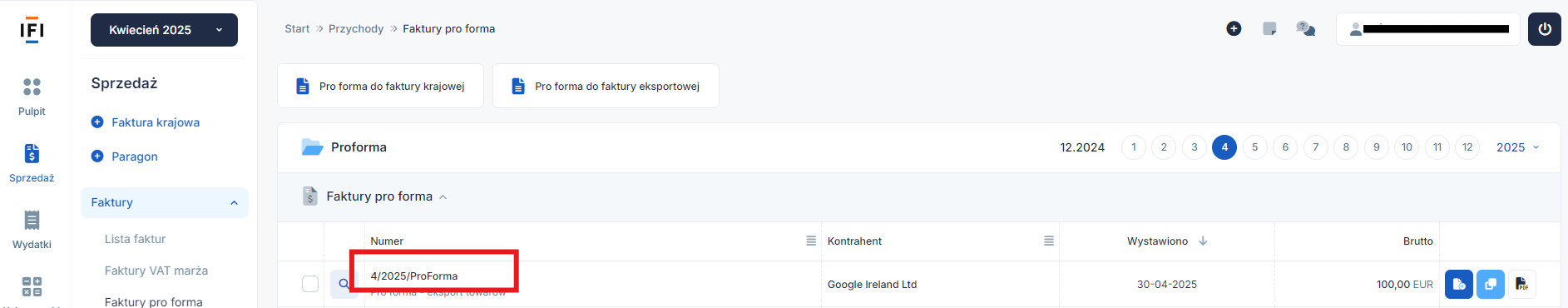This screenshot has height=308, width=1568.
Task: Open the sticky note icon
Action: pyautogui.click(x=1269, y=29)
